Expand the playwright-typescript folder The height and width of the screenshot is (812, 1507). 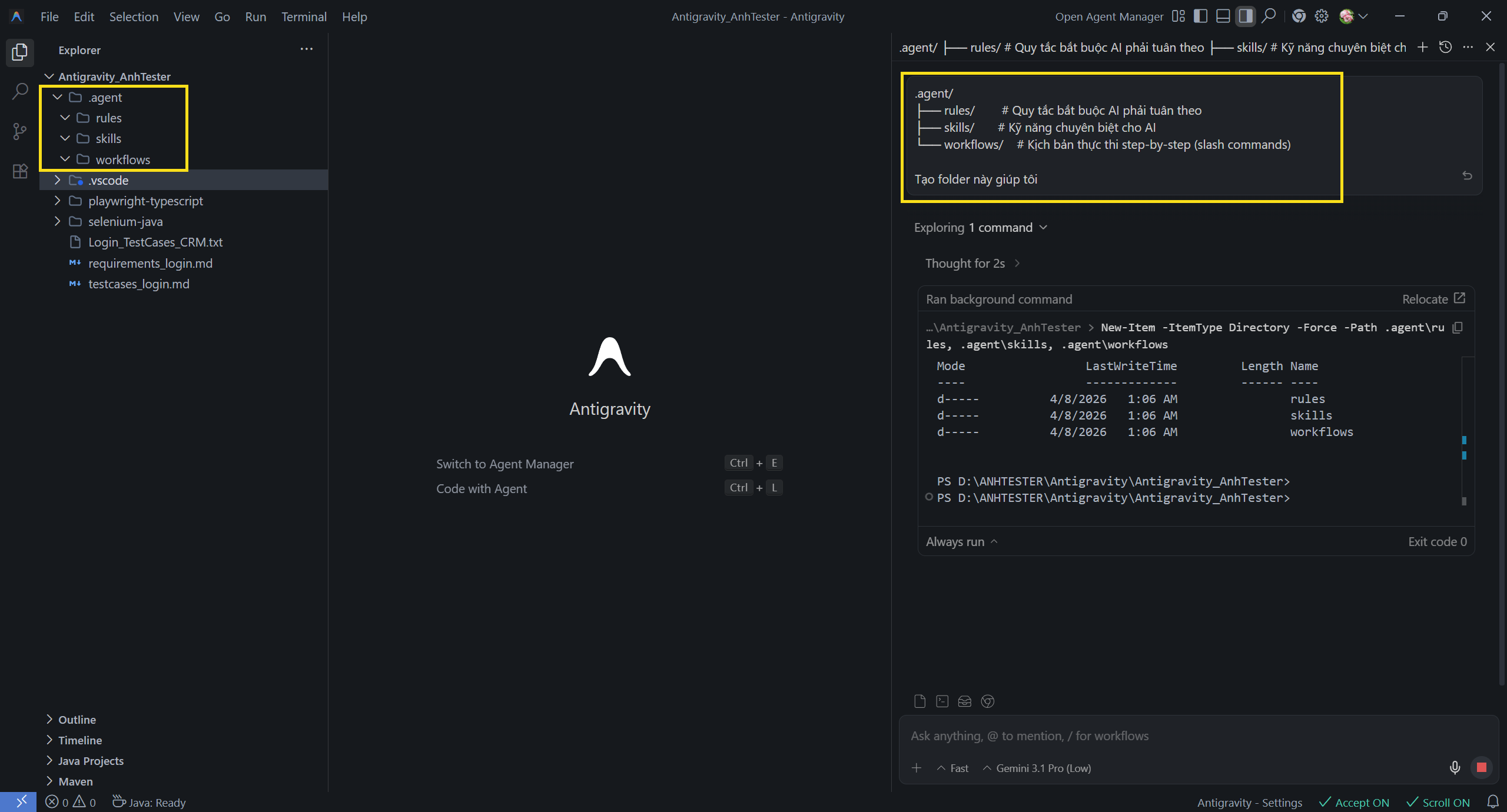145,201
